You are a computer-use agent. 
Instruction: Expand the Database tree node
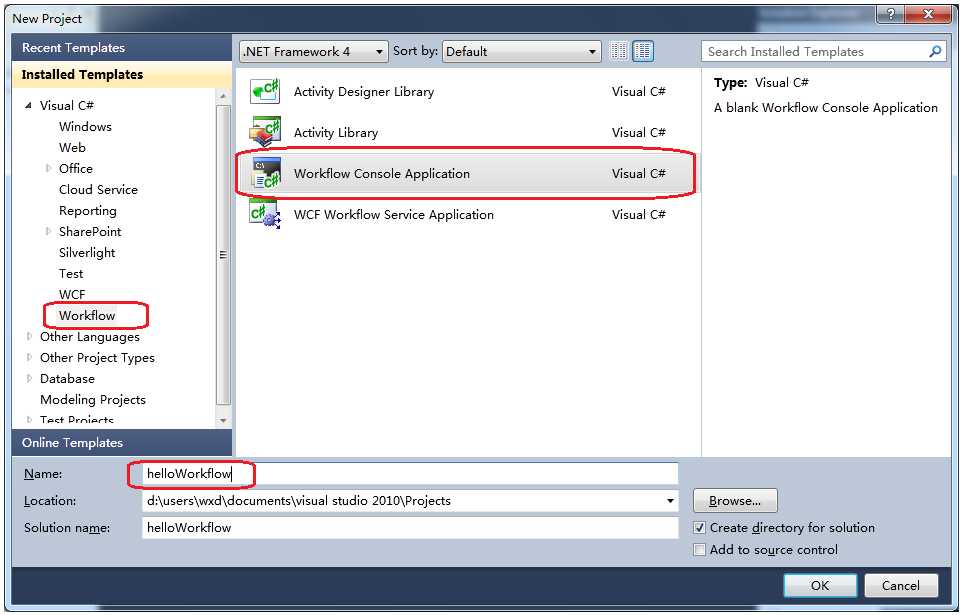point(29,379)
